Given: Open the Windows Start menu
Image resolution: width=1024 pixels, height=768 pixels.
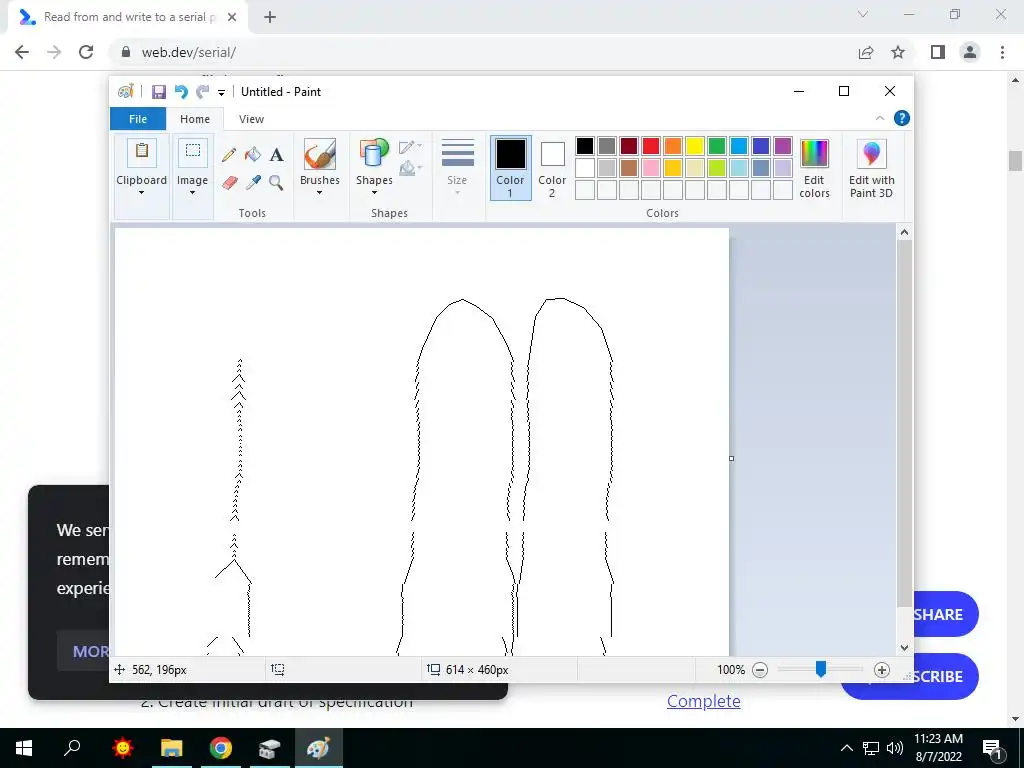Looking at the screenshot, I should coord(24,748).
